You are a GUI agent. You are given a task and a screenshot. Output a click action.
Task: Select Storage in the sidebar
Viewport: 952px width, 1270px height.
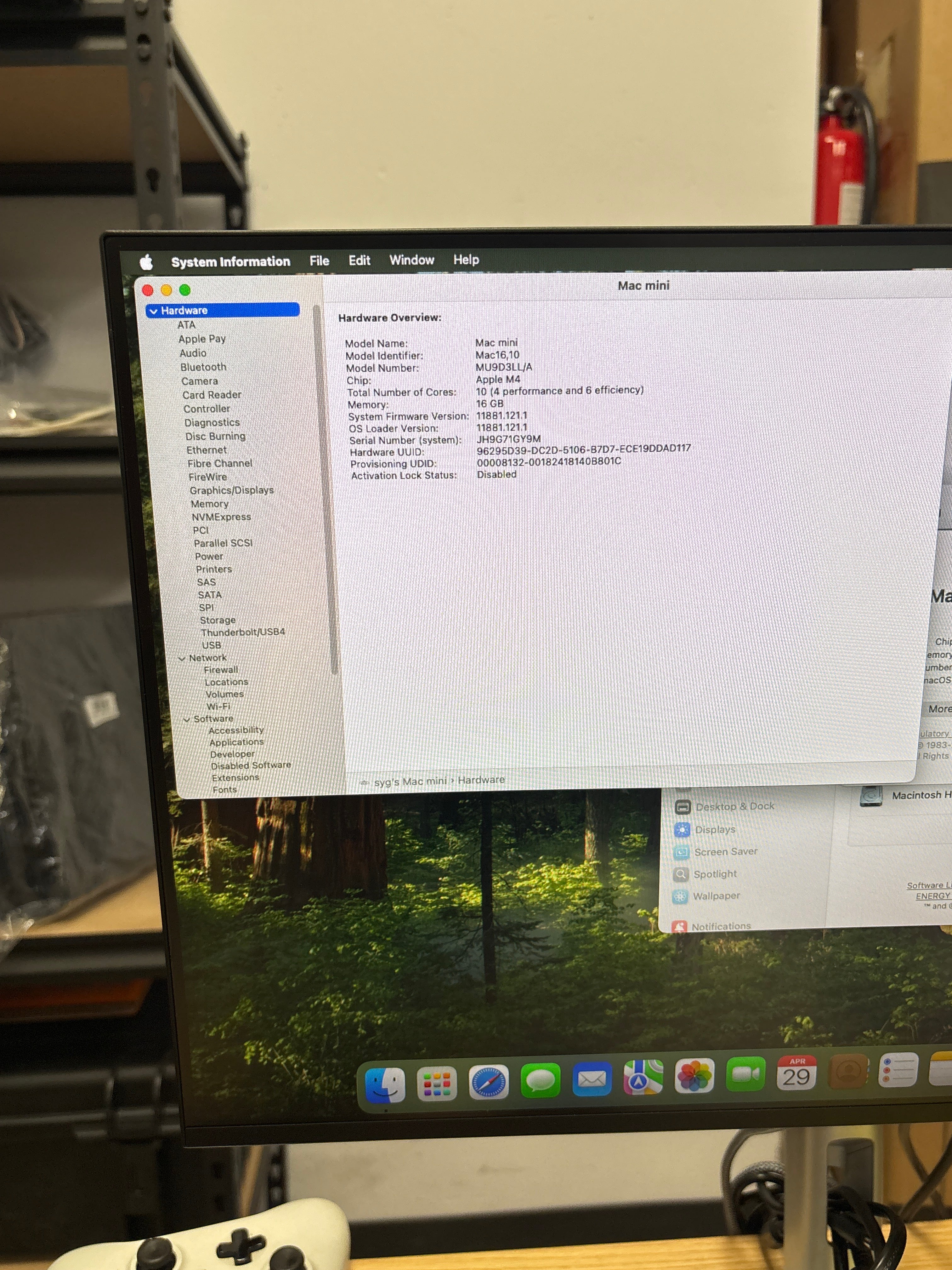tap(218, 621)
